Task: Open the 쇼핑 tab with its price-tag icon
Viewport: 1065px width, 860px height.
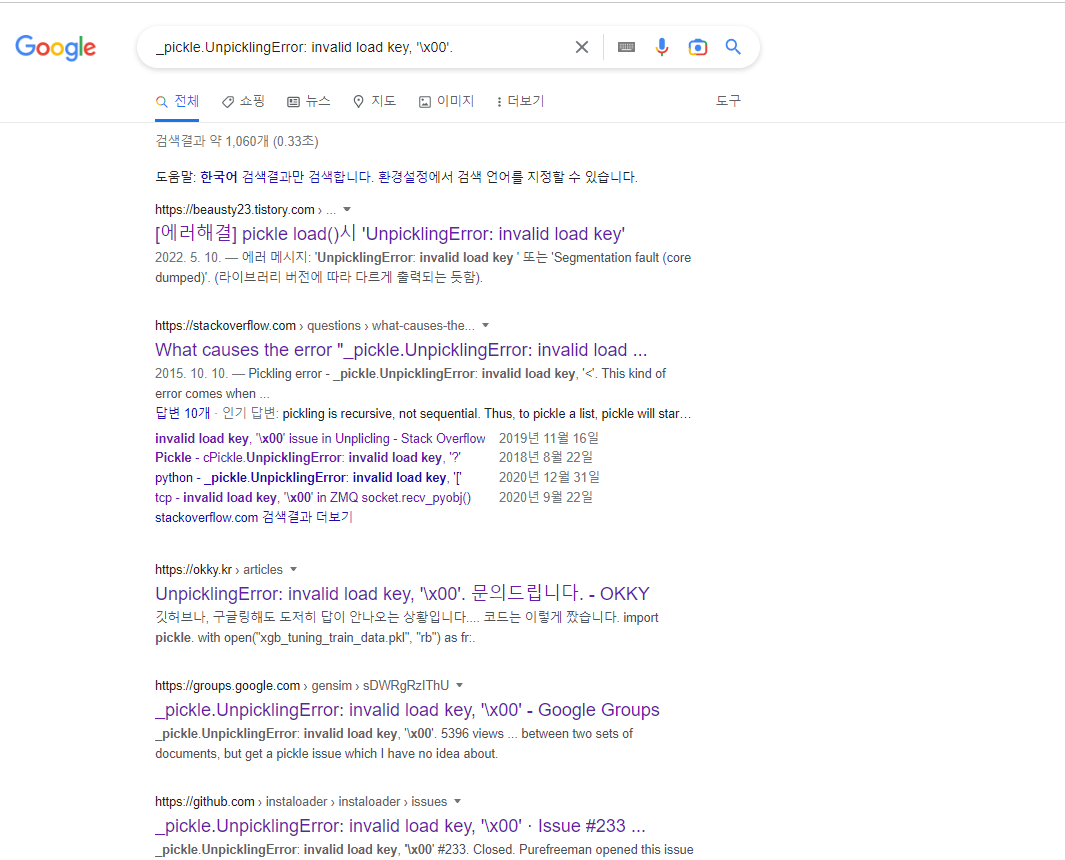Action: pyautogui.click(x=242, y=101)
